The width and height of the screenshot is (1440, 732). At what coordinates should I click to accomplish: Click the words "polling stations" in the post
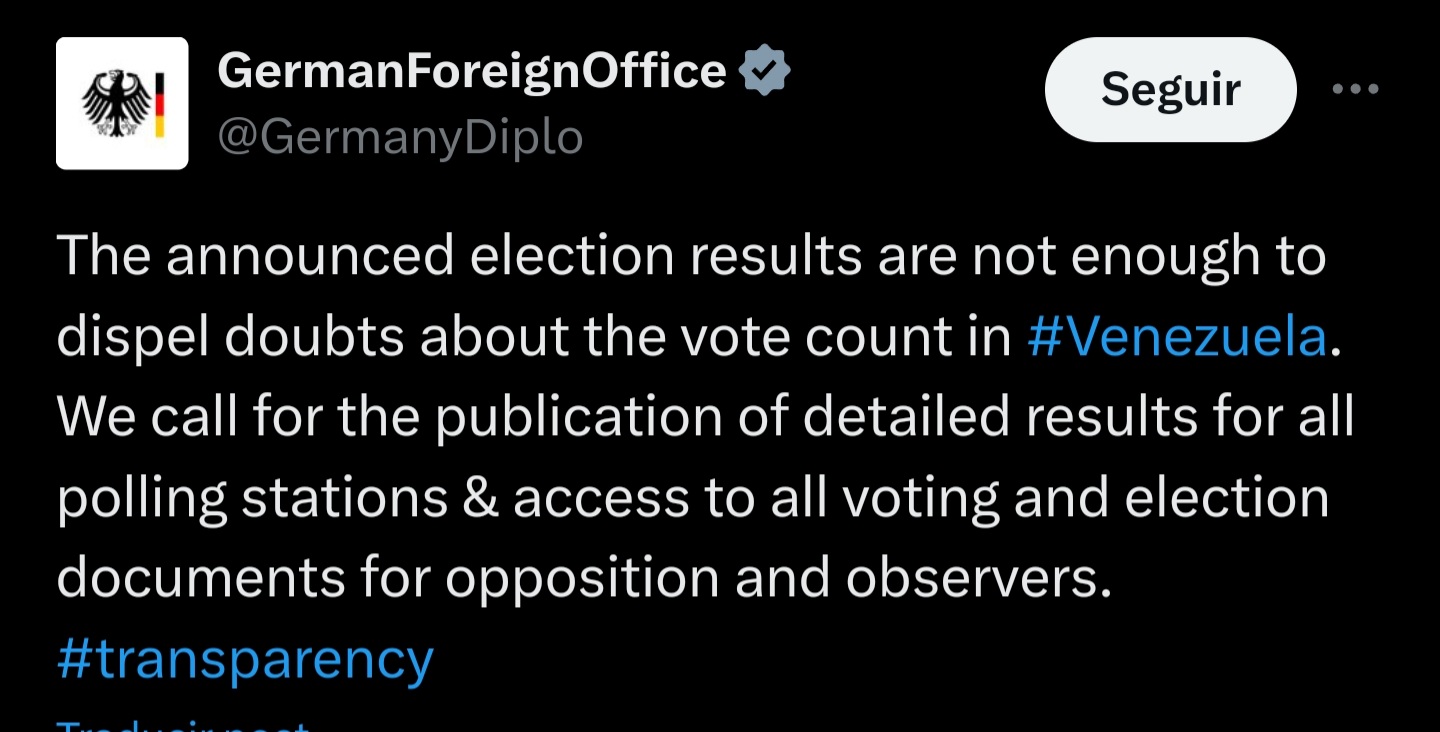252,498
